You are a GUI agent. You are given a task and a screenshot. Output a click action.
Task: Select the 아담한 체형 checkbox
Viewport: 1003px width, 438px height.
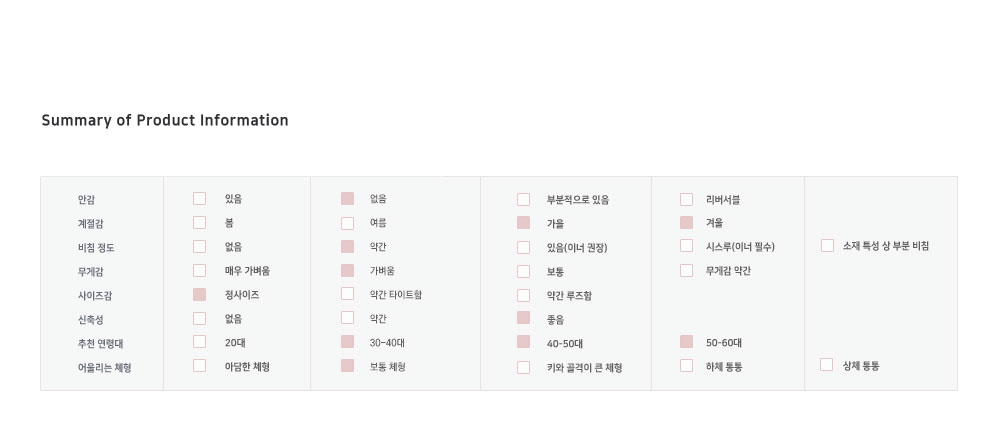(200, 366)
